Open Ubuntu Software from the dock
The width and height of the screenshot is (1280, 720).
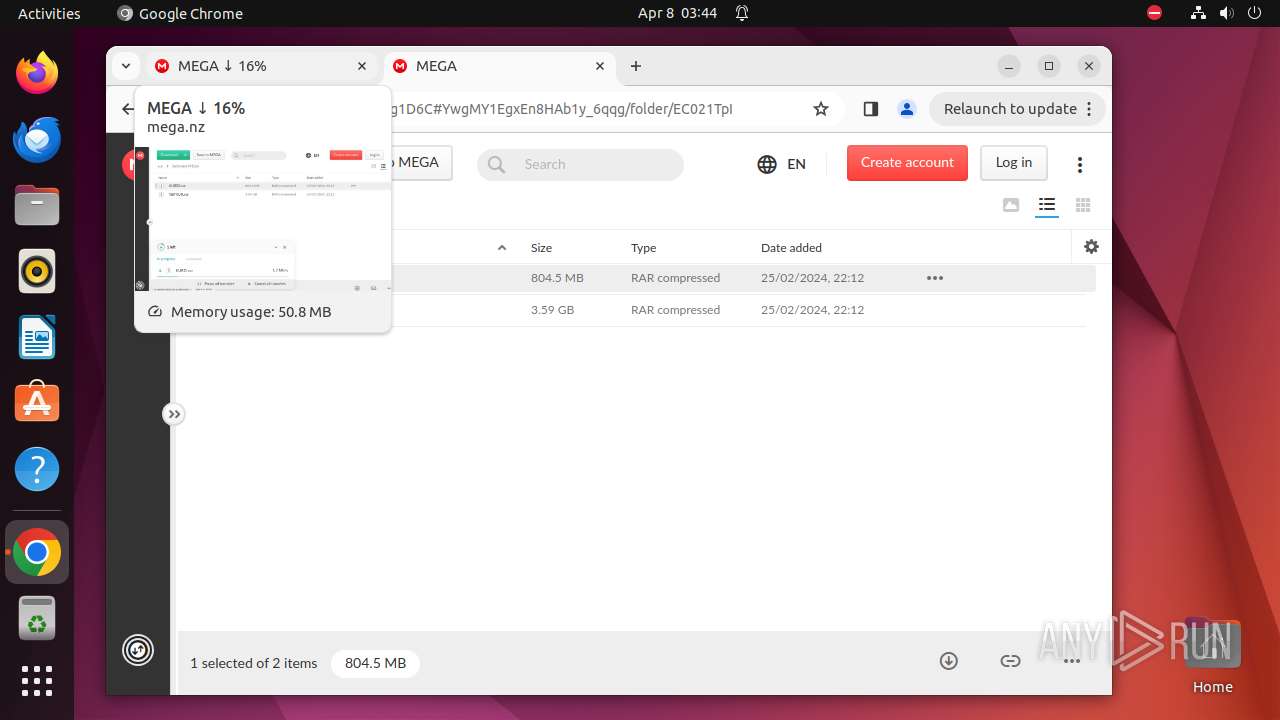(x=37, y=403)
